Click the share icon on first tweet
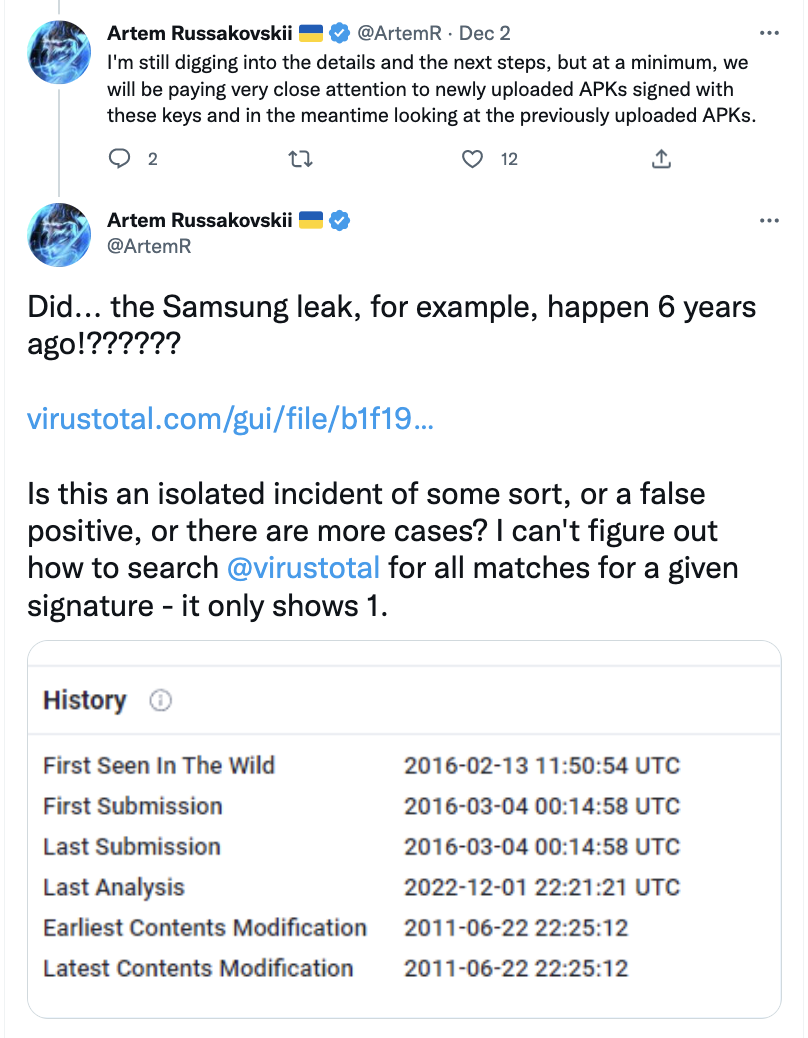Screen dimensions: 808x1038 pyautogui.click(x=660, y=158)
